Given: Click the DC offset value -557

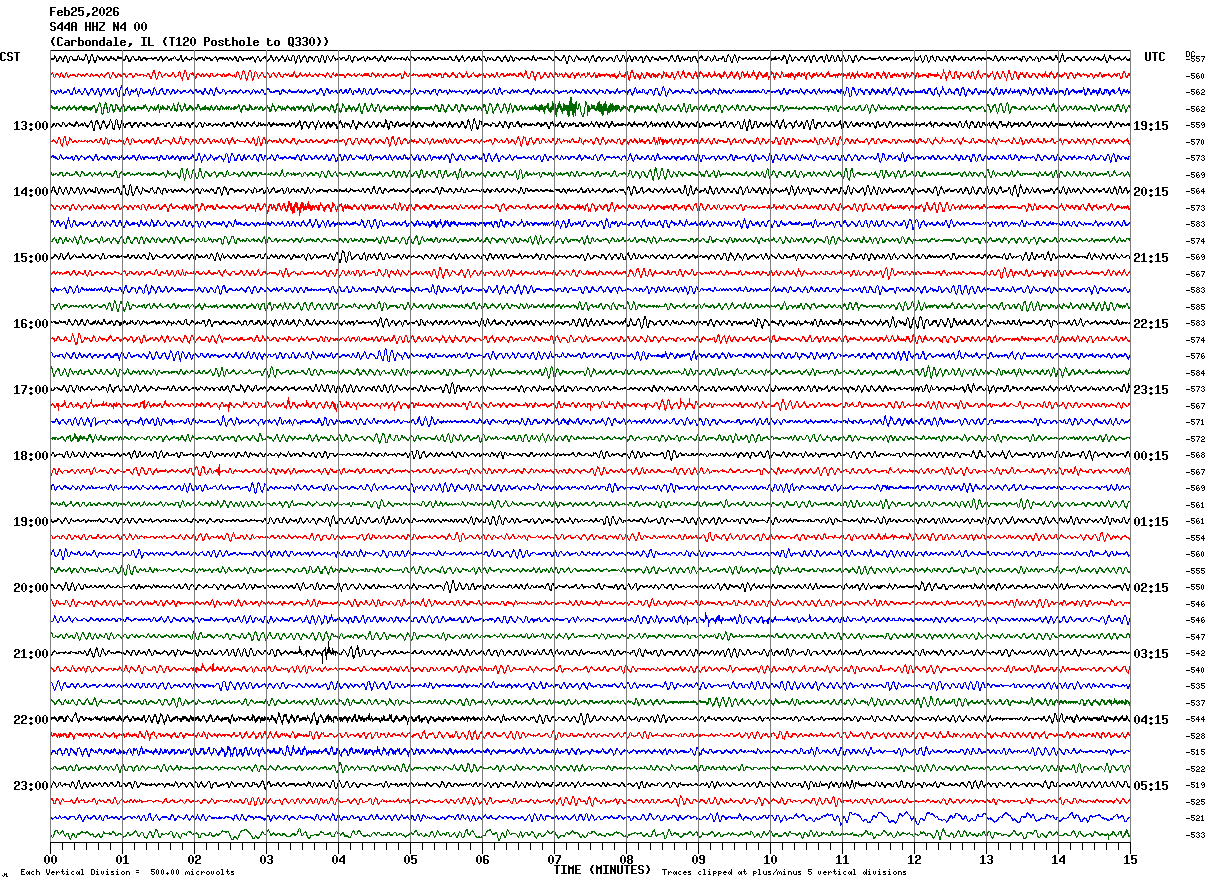Looking at the screenshot, I should [1196, 60].
